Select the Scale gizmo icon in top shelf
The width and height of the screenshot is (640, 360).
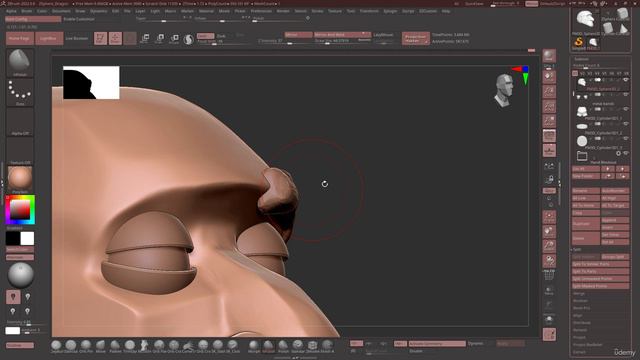[160, 39]
